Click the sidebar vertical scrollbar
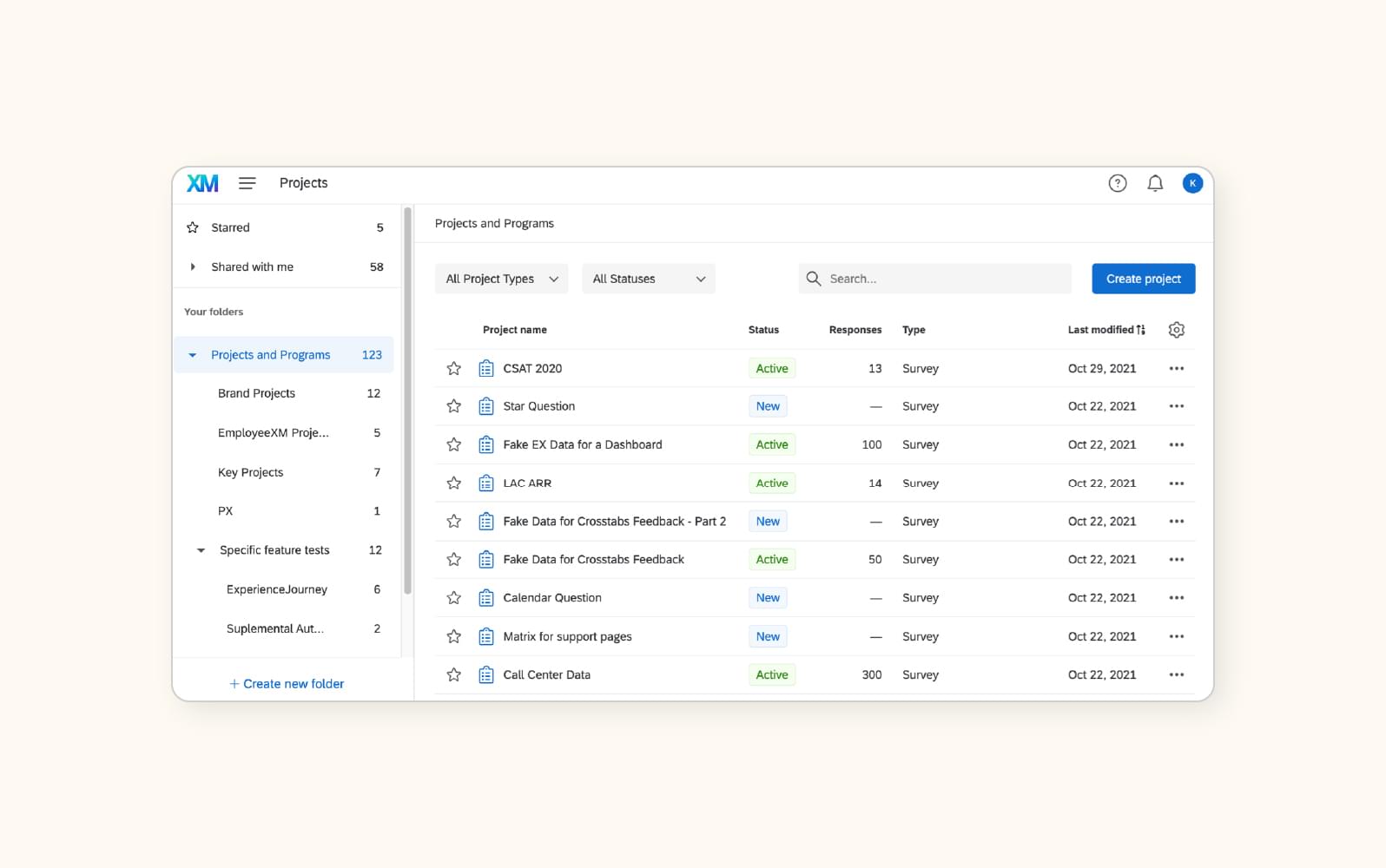1386x868 pixels. coord(407,400)
